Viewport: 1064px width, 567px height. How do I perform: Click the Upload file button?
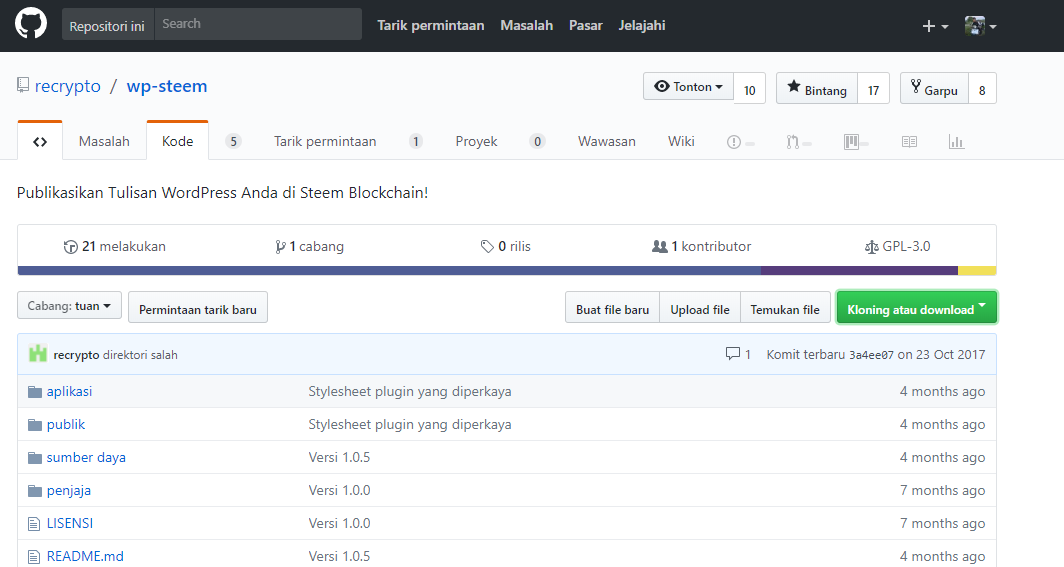click(700, 308)
